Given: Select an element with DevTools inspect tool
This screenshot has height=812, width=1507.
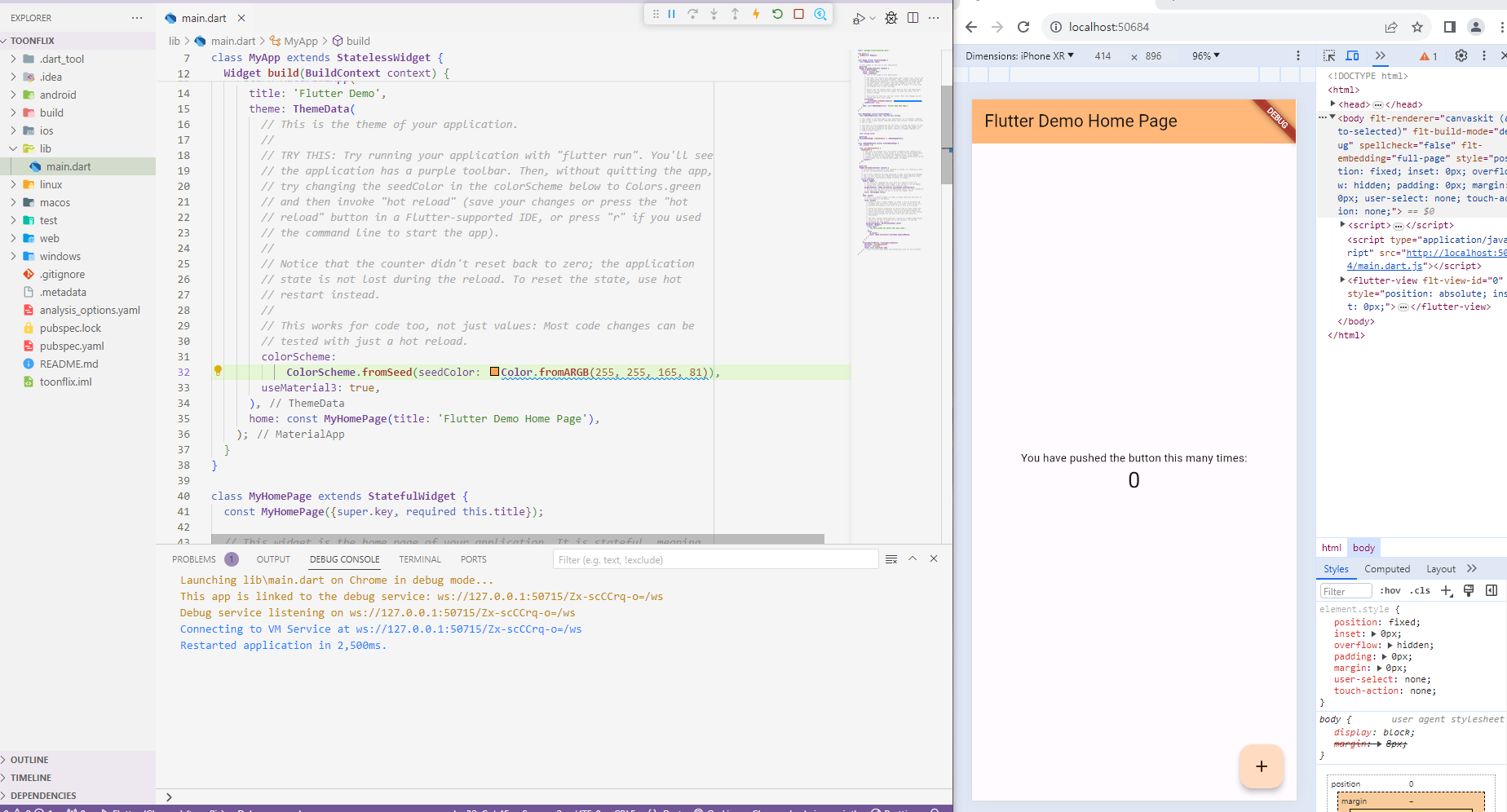Looking at the screenshot, I should pyautogui.click(x=1329, y=55).
